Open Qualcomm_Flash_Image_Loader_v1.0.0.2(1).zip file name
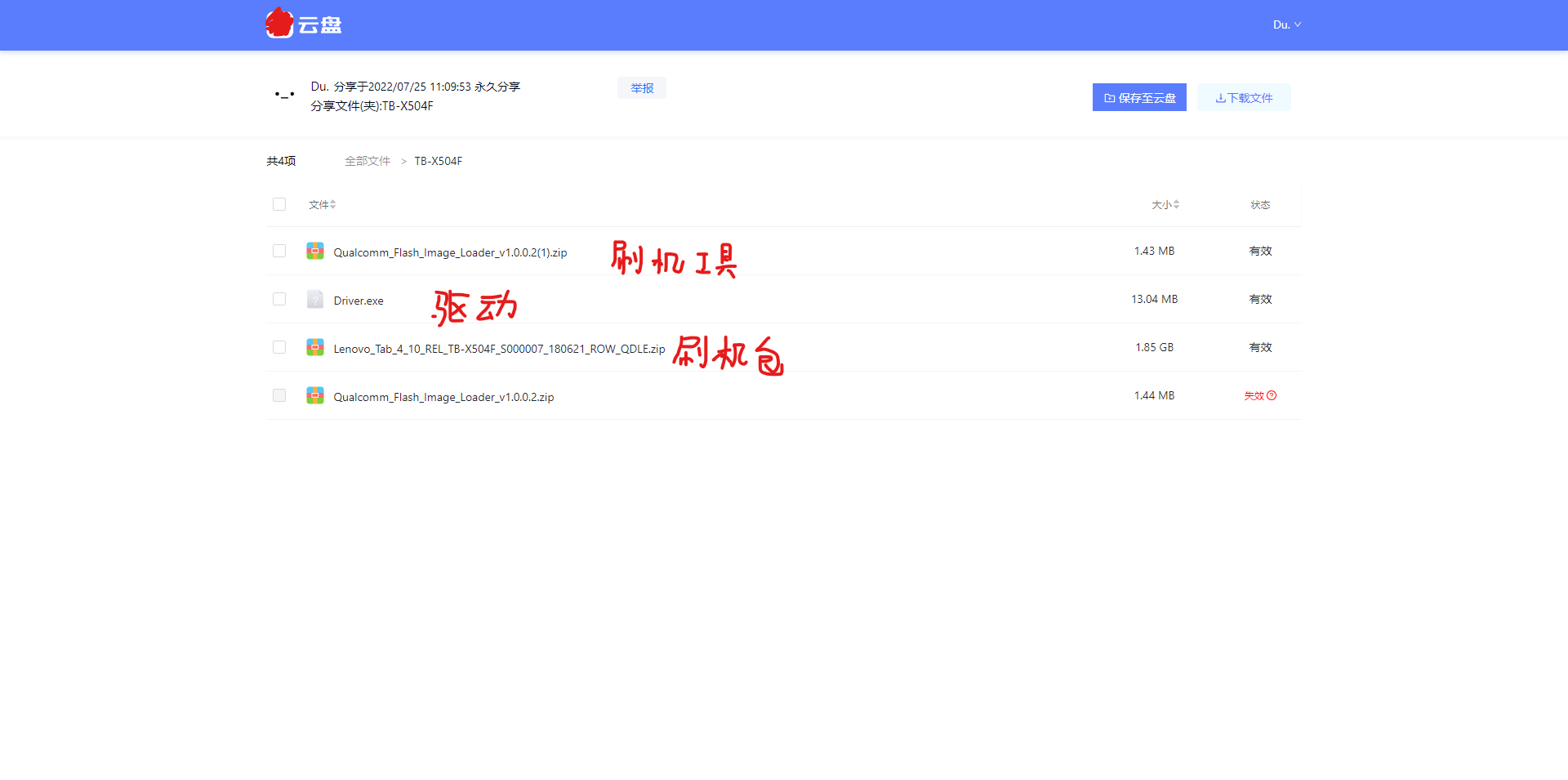Viewport: 1568px width, 780px height. pos(450,252)
